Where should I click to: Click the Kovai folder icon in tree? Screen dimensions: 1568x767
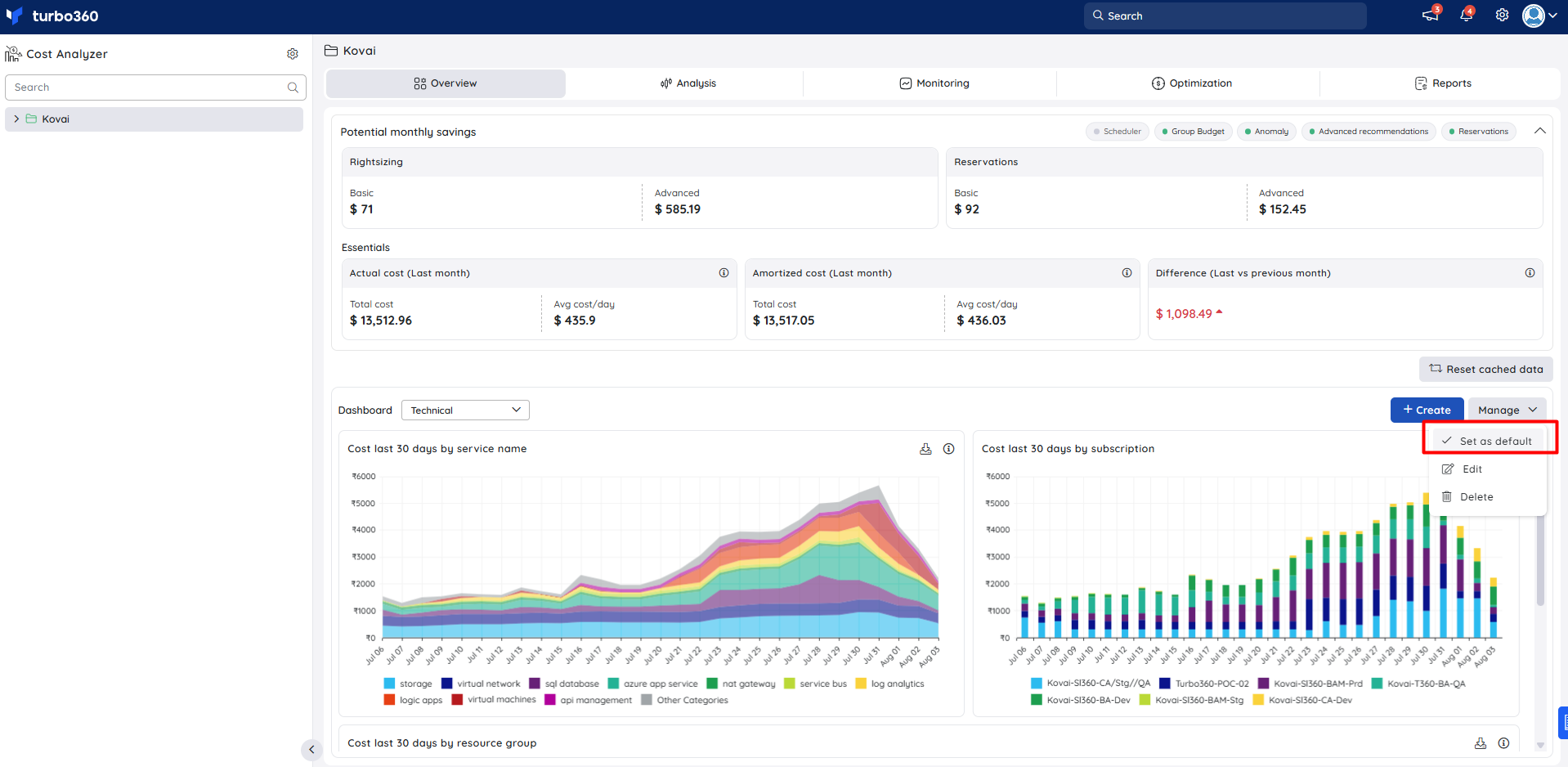pos(31,119)
